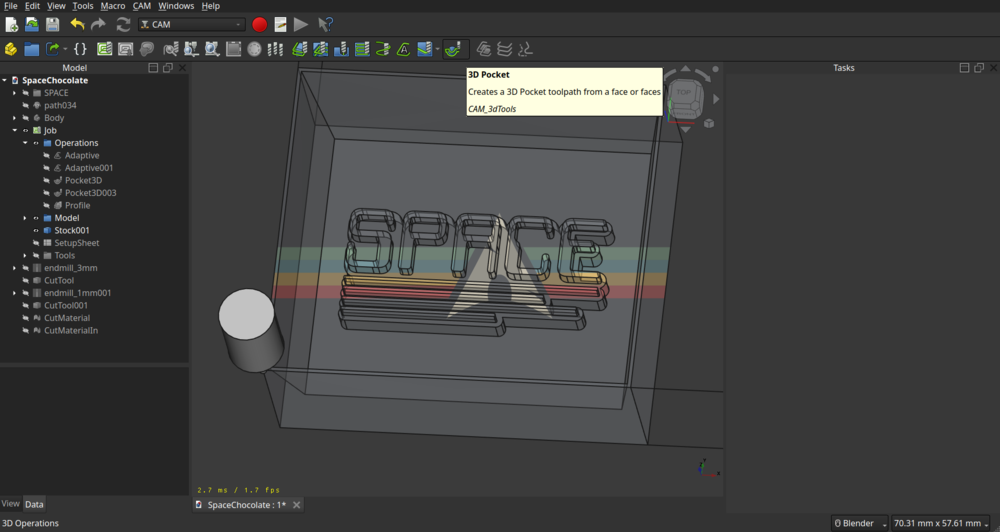Refresh and recompute the document
The width and height of the screenshot is (1000, 532).
(x=123, y=24)
